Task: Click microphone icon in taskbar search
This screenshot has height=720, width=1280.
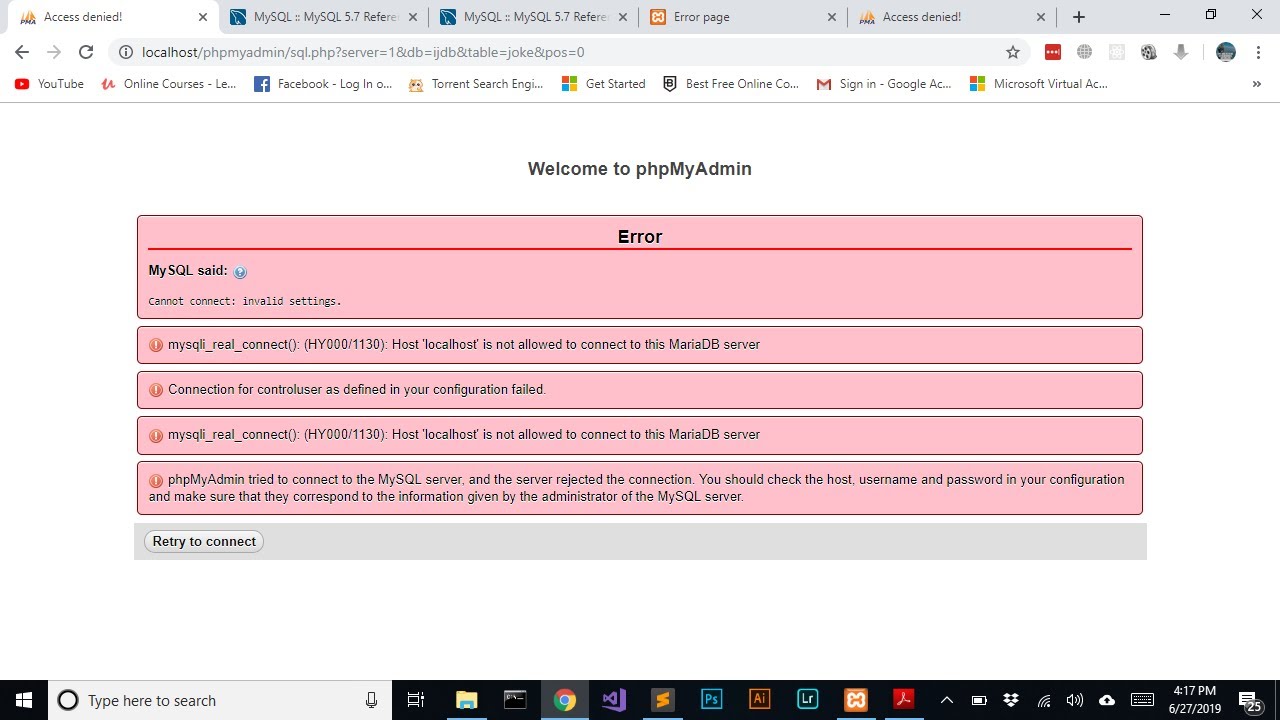Action: 371,700
